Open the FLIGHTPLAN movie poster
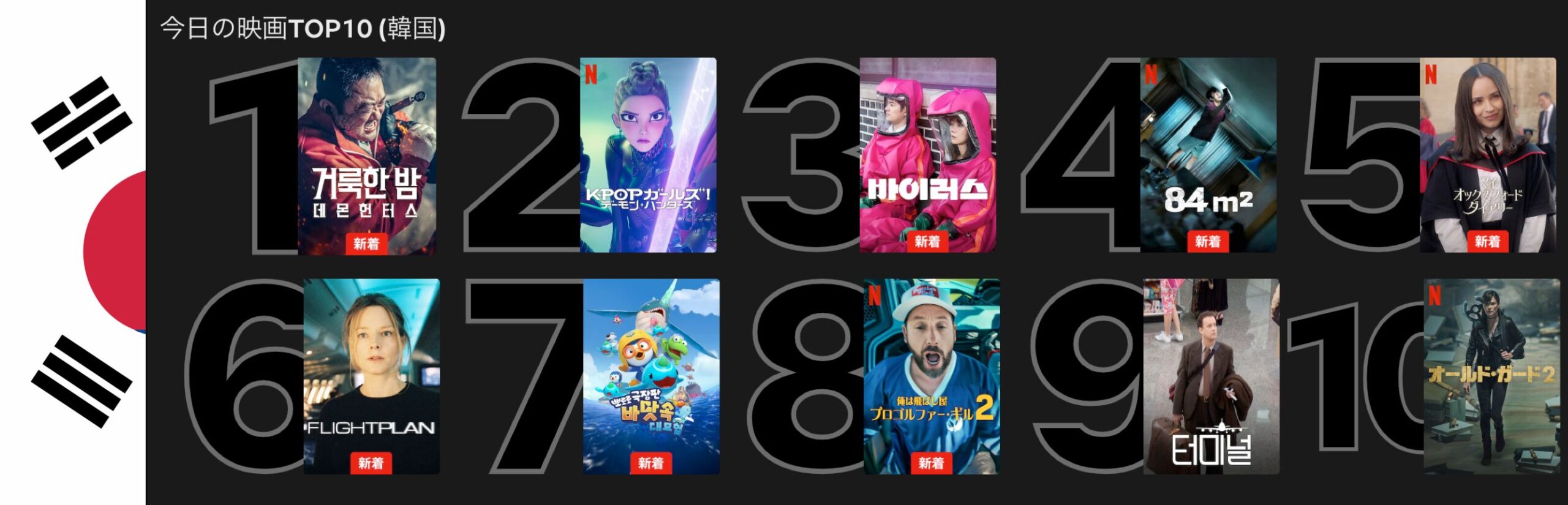 tap(371, 376)
